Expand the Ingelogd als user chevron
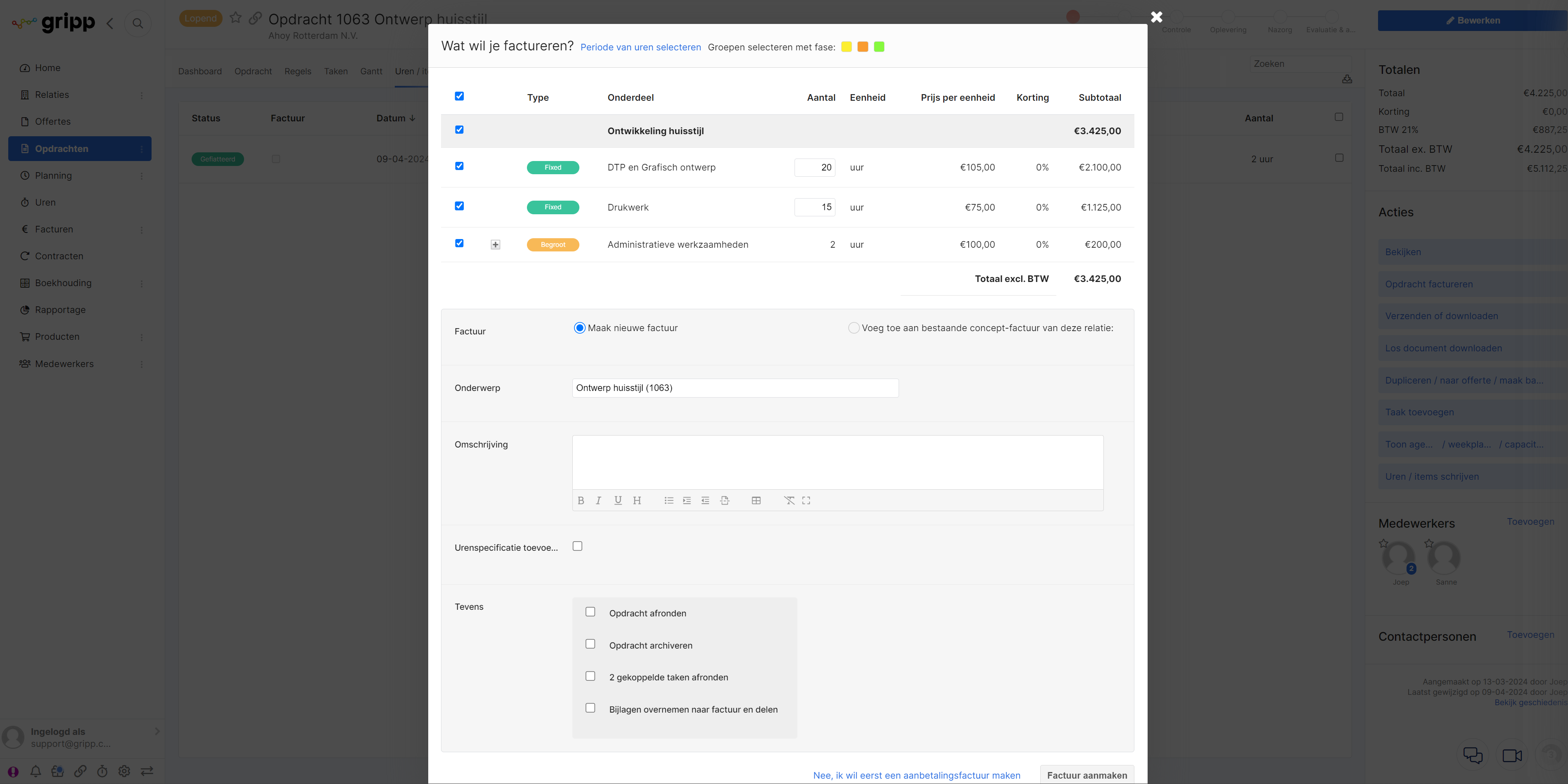 point(157,731)
